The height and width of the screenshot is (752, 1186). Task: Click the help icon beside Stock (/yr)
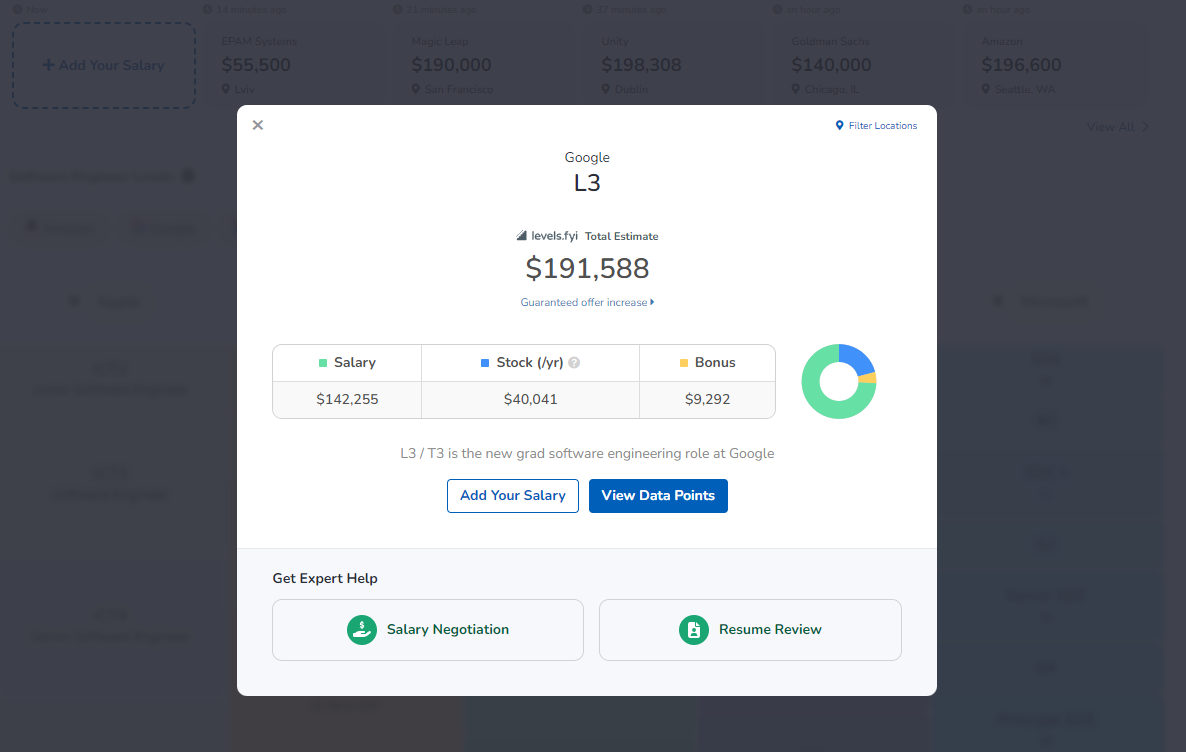[x=574, y=362]
